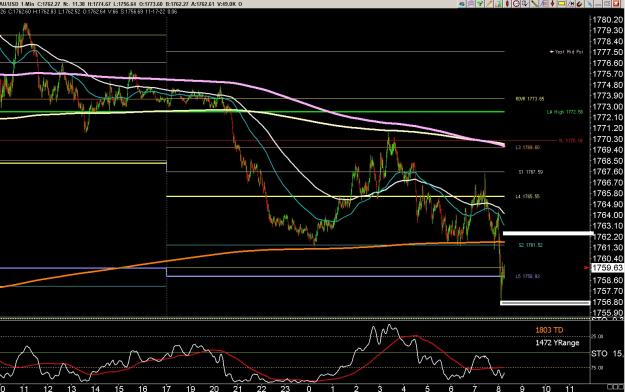Click the 1767.60 price axis label

point(607,171)
